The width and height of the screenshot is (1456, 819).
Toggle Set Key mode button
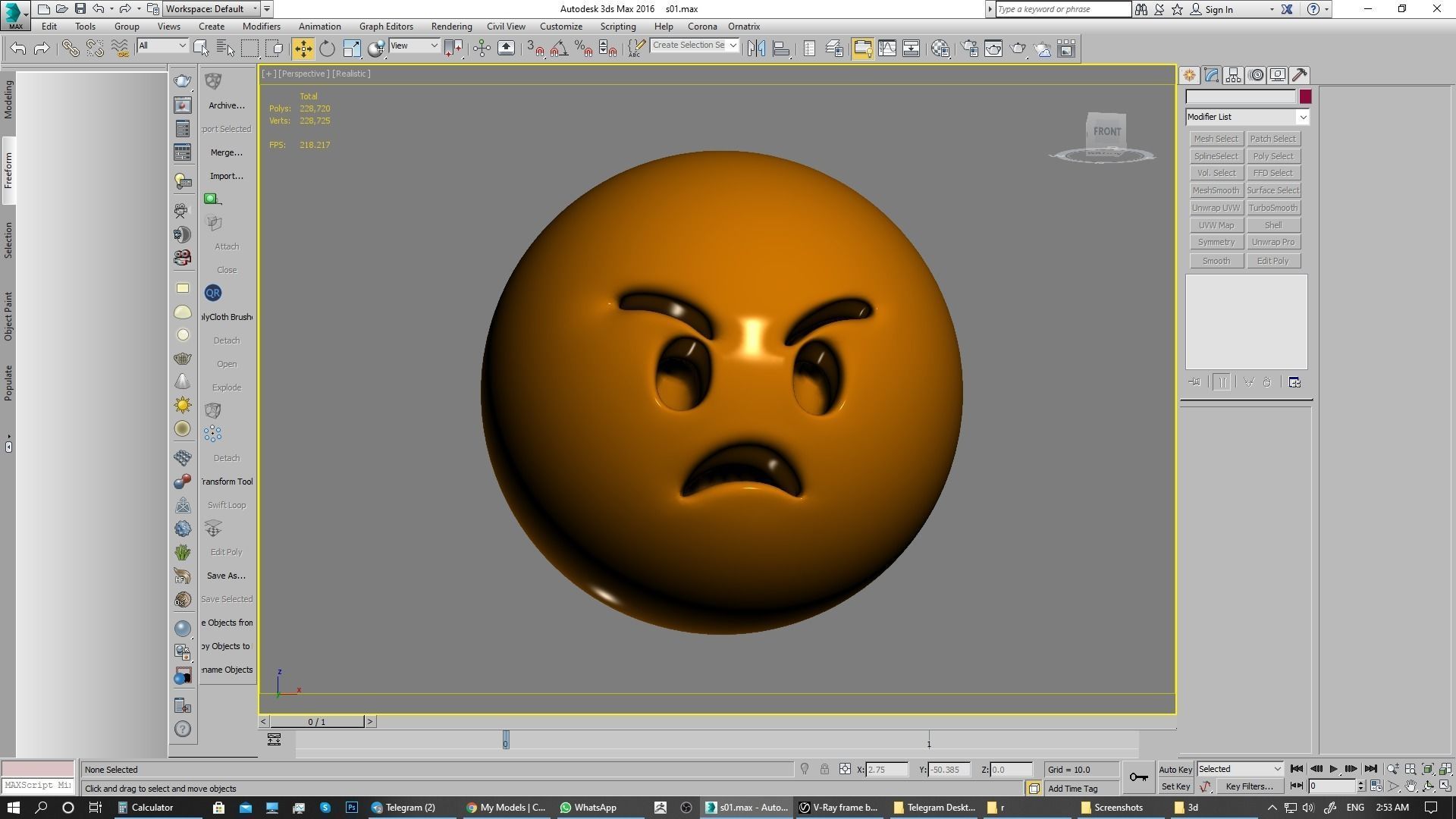(x=1175, y=787)
